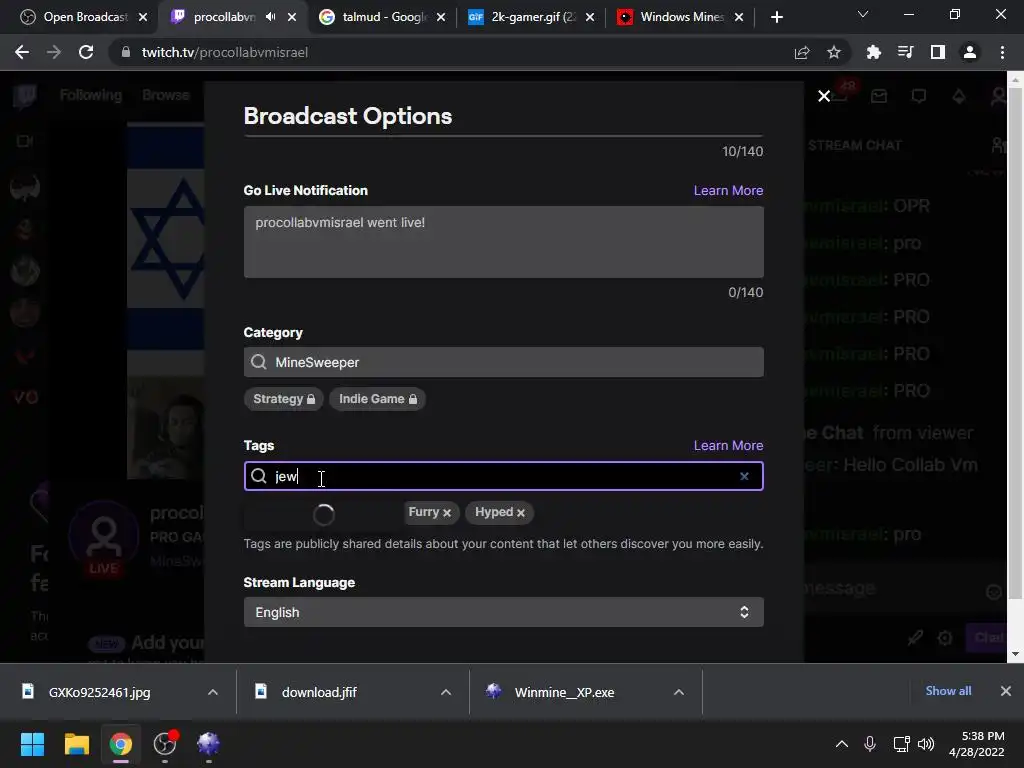Open OBS Studio from the taskbar
Screen dimensions: 1024x768
tap(165, 744)
